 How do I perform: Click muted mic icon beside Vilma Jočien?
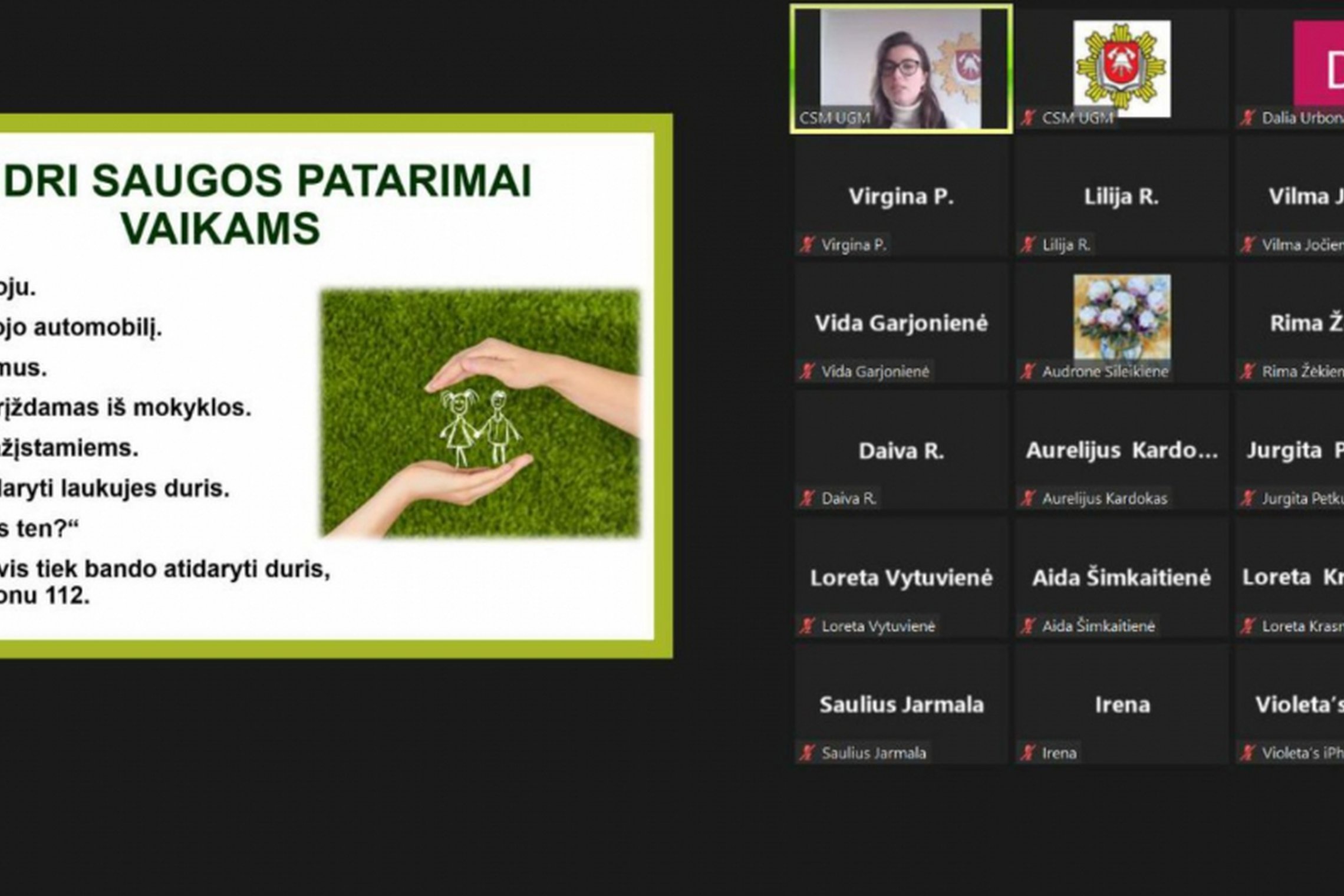click(x=1247, y=244)
